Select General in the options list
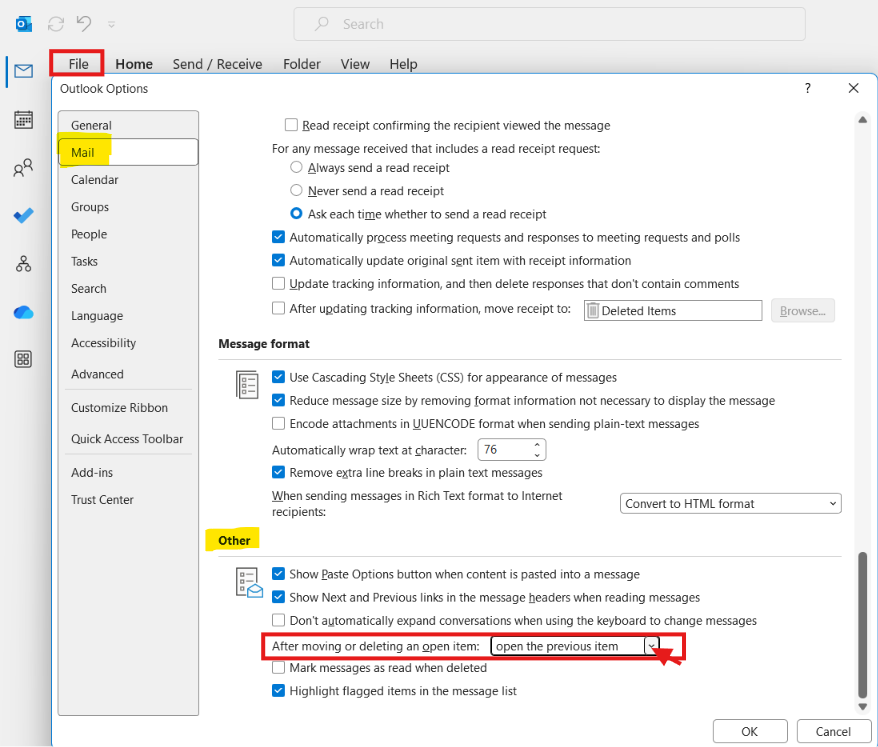 click(128, 125)
